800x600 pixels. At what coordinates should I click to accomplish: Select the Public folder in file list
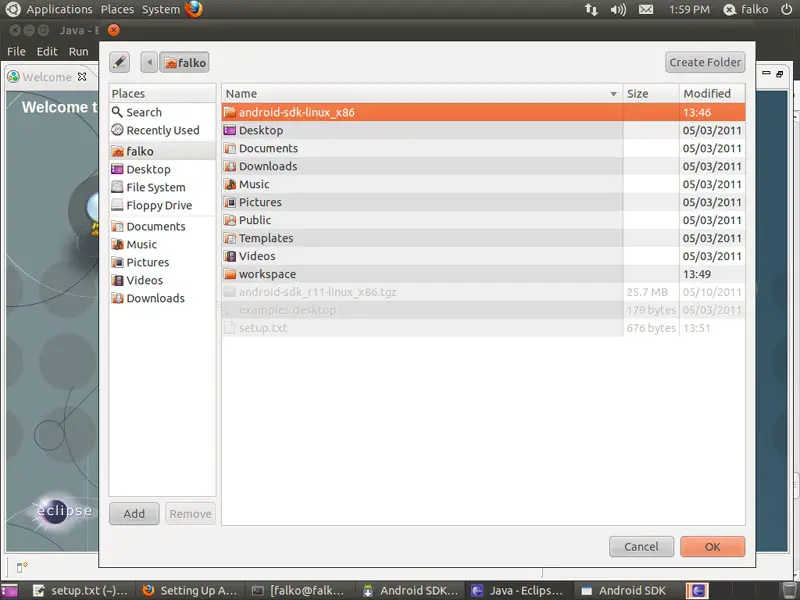[483, 220]
